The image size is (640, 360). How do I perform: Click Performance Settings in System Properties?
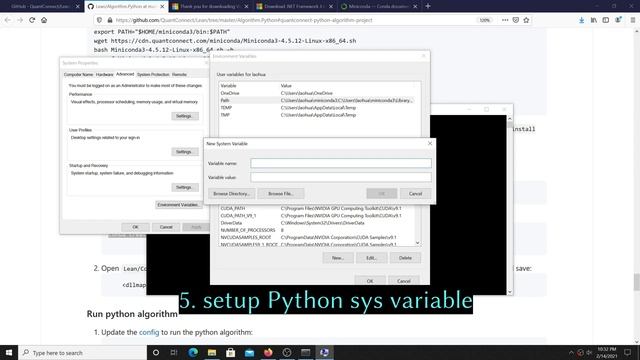click(x=184, y=116)
